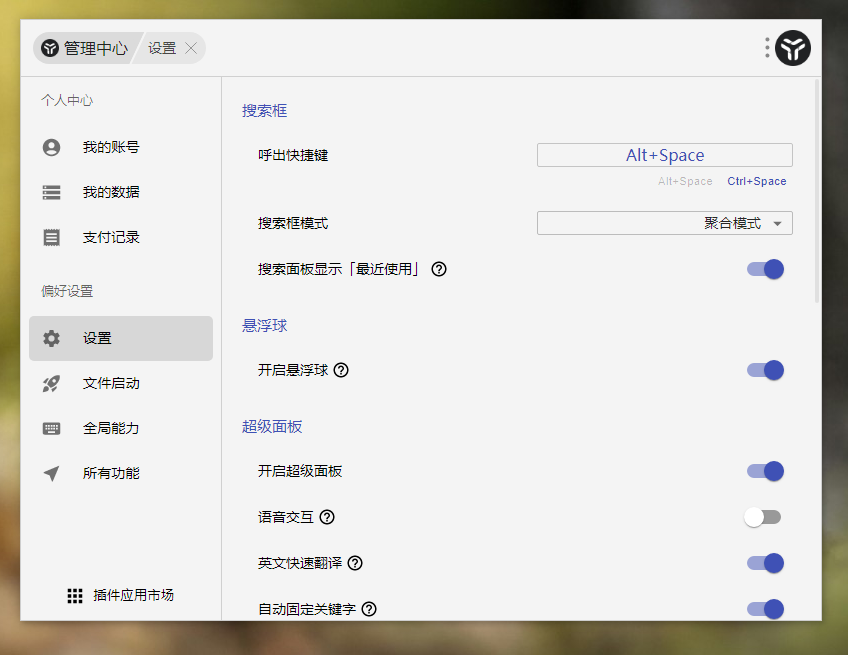848x655 pixels.
Task: Toggle 开启超级面板 switch
Action: click(765, 471)
